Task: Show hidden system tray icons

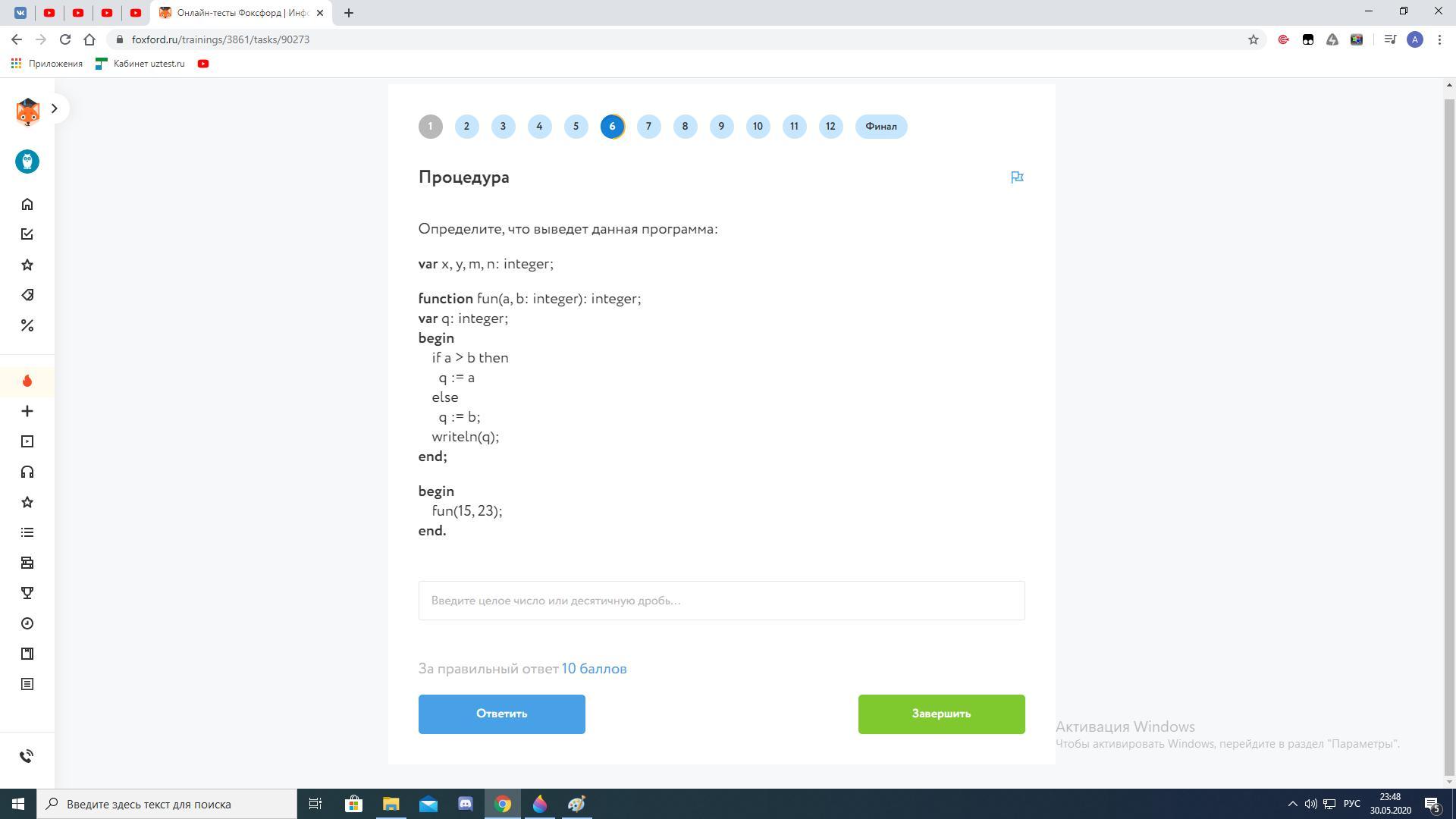Action: pyautogui.click(x=1292, y=804)
